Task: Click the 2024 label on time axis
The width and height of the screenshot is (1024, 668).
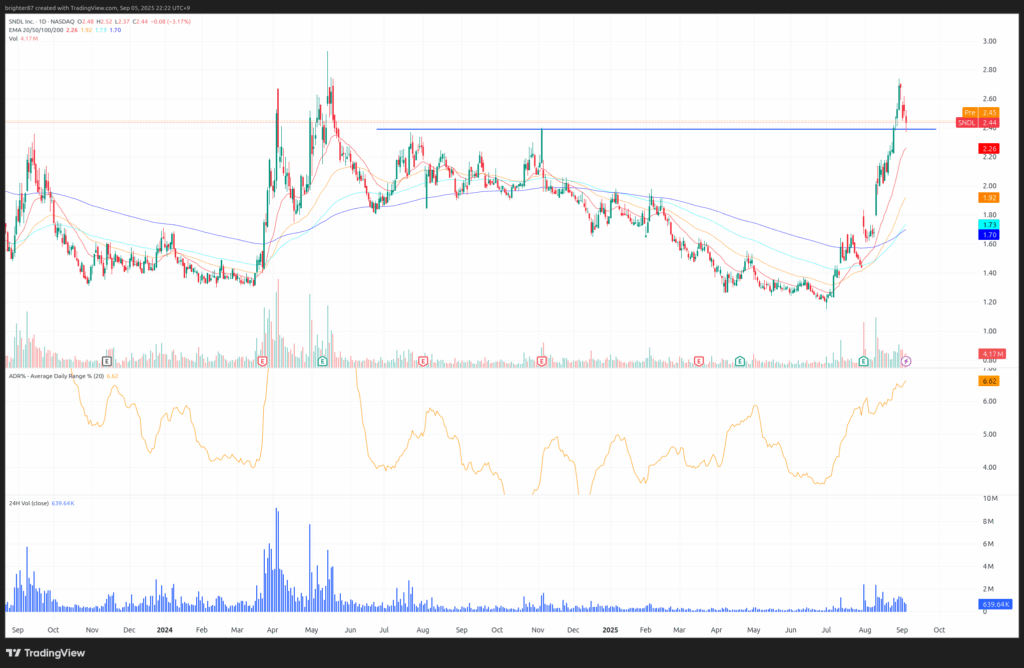Action: click(x=165, y=630)
